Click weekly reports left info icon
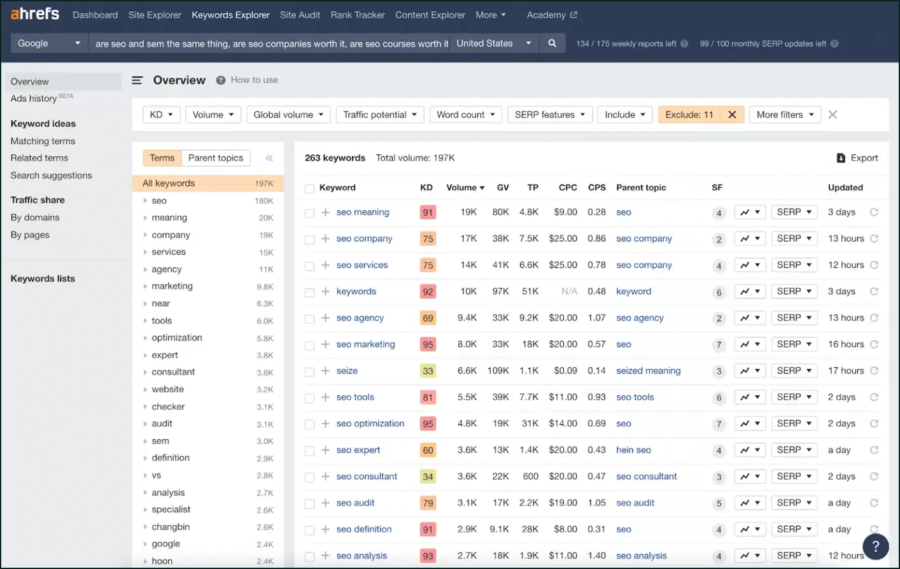Viewport: 900px width, 569px height. coord(684,44)
